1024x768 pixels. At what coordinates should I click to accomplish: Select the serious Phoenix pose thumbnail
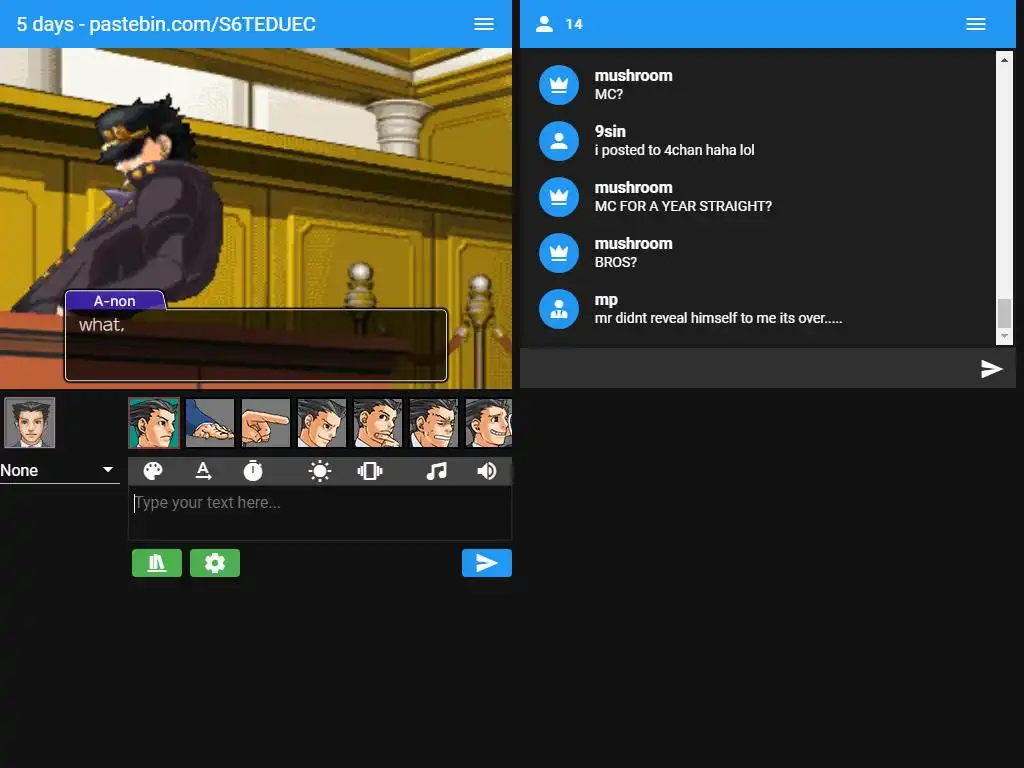[x=154, y=423]
